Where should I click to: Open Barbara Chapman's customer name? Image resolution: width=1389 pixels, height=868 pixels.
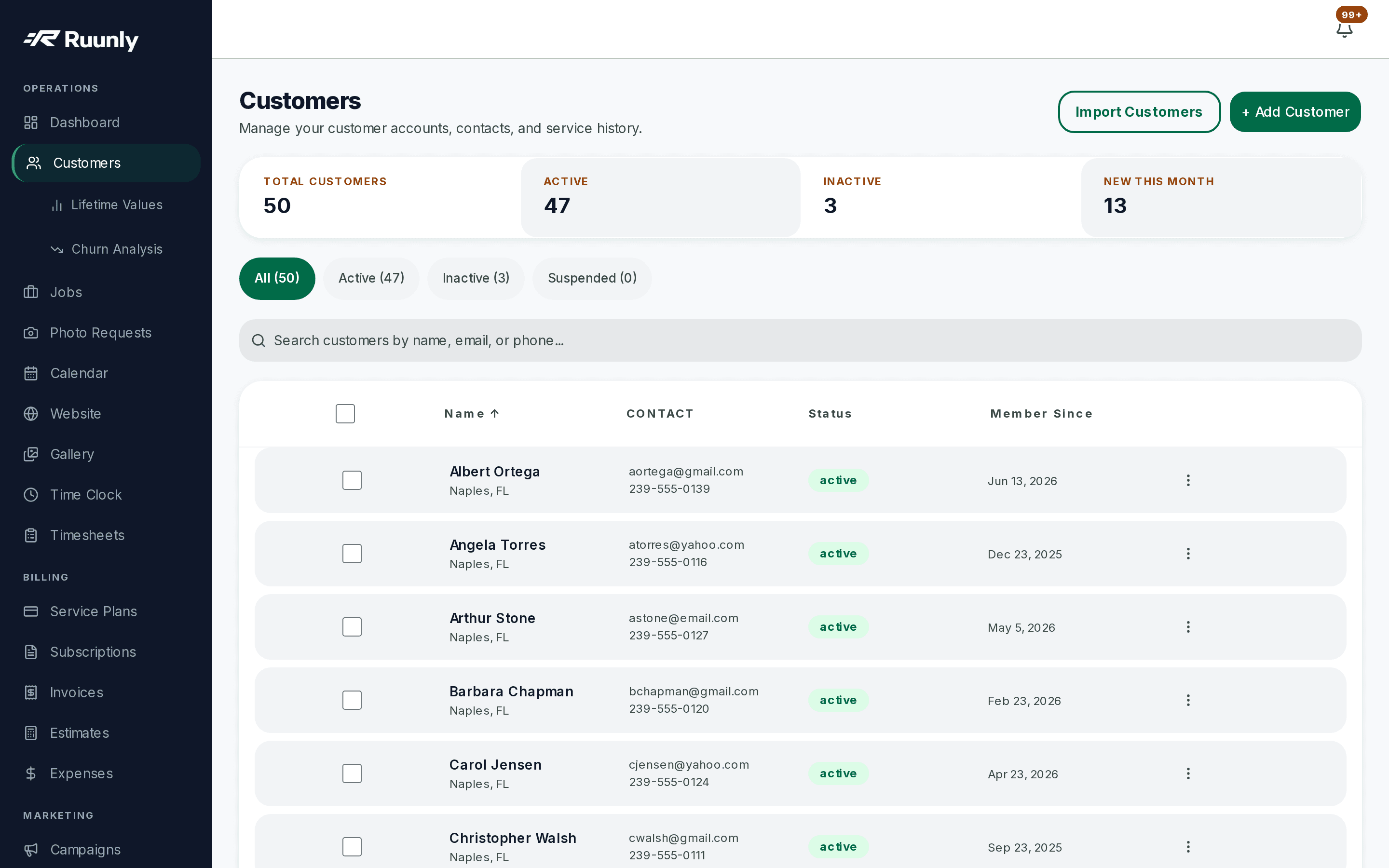click(511, 692)
